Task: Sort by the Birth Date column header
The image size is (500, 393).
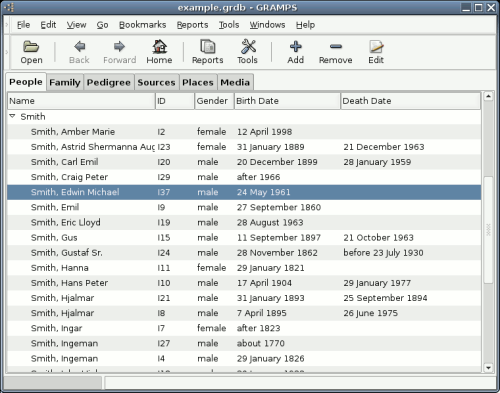Action: [x=287, y=101]
